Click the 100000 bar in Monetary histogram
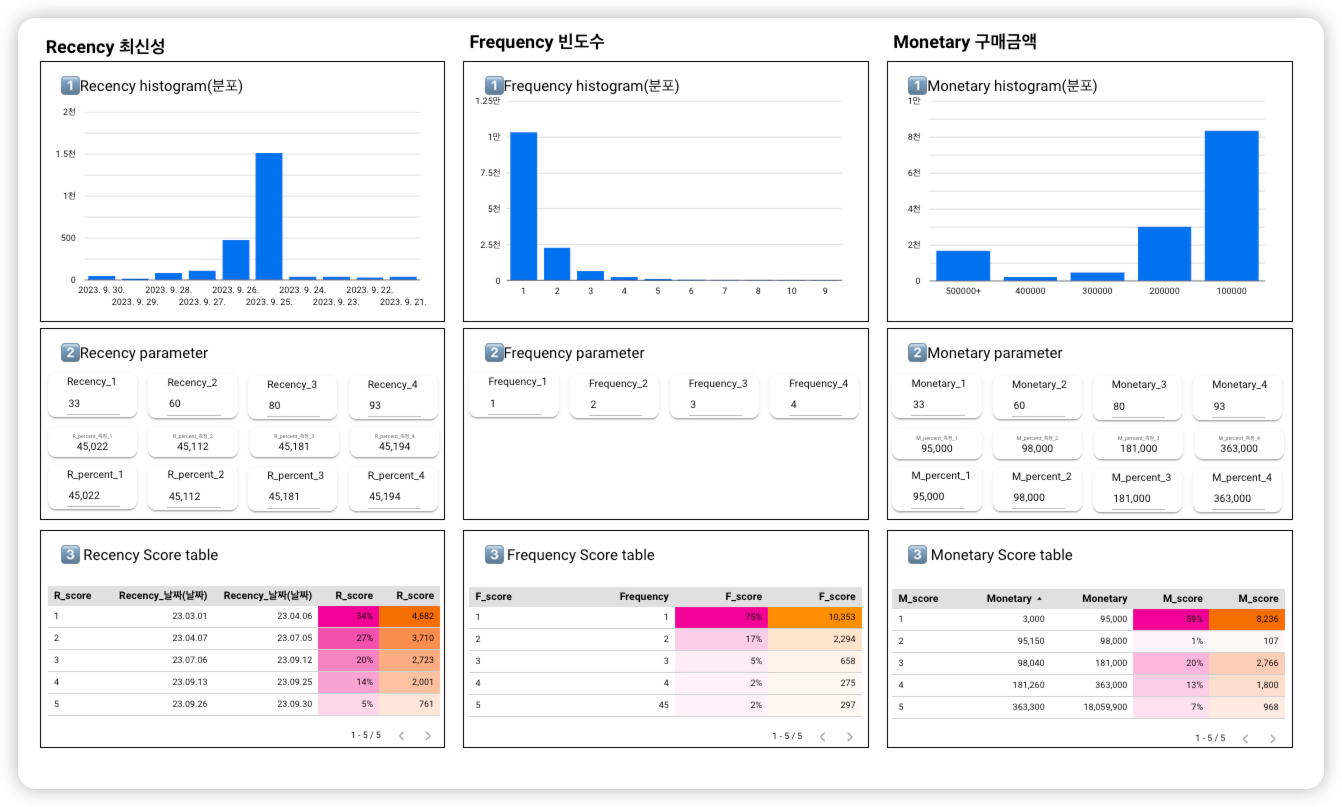 [x=1232, y=206]
